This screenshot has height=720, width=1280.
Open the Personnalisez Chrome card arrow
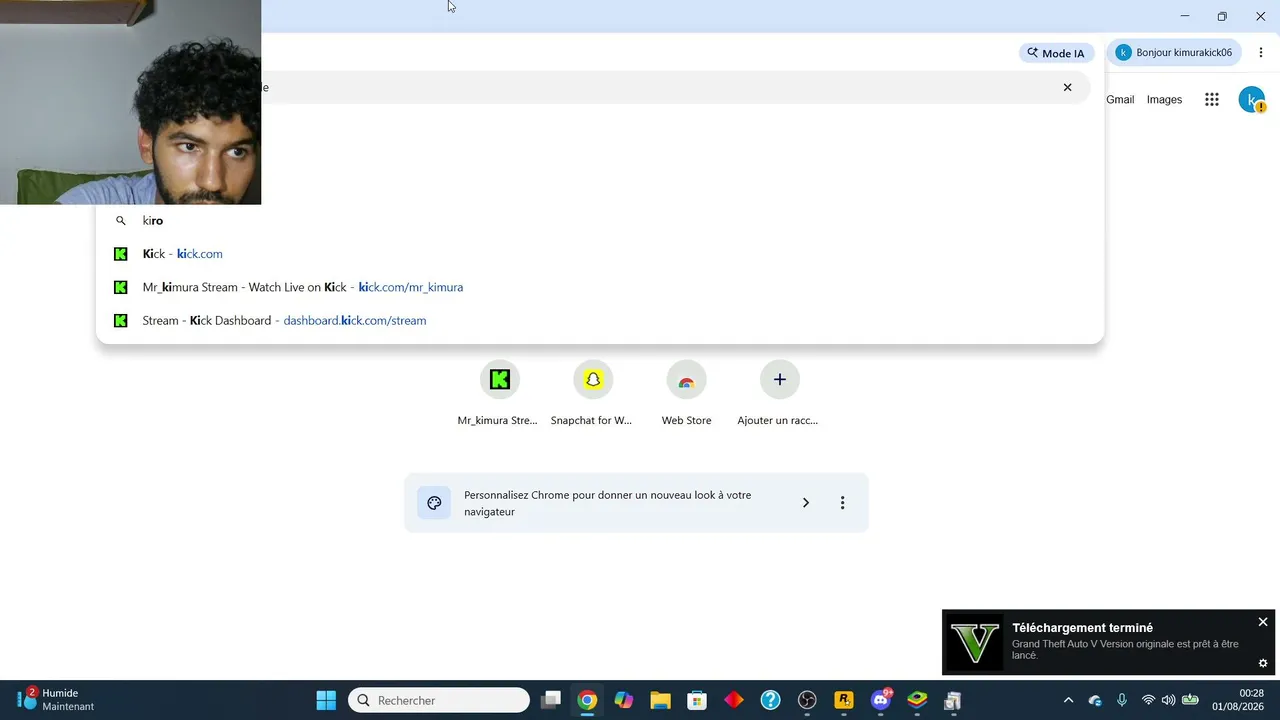806,503
